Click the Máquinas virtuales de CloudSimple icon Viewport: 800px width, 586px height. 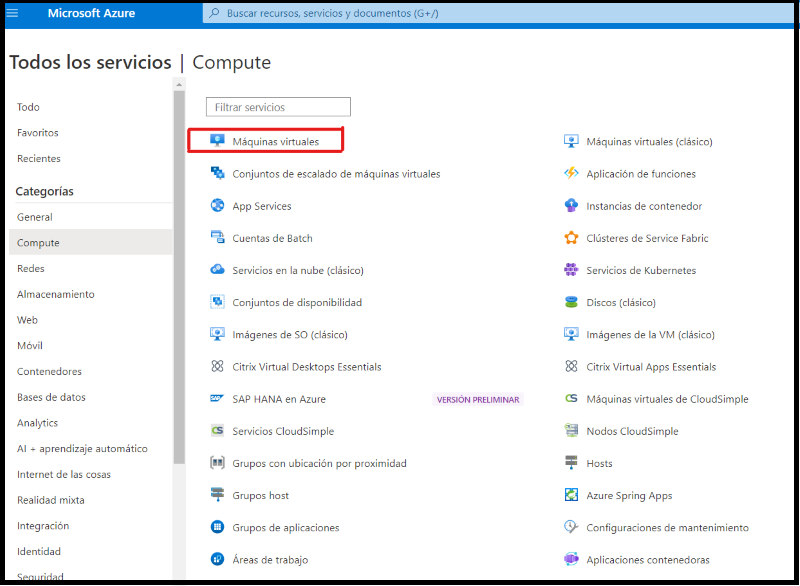coord(571,398)
